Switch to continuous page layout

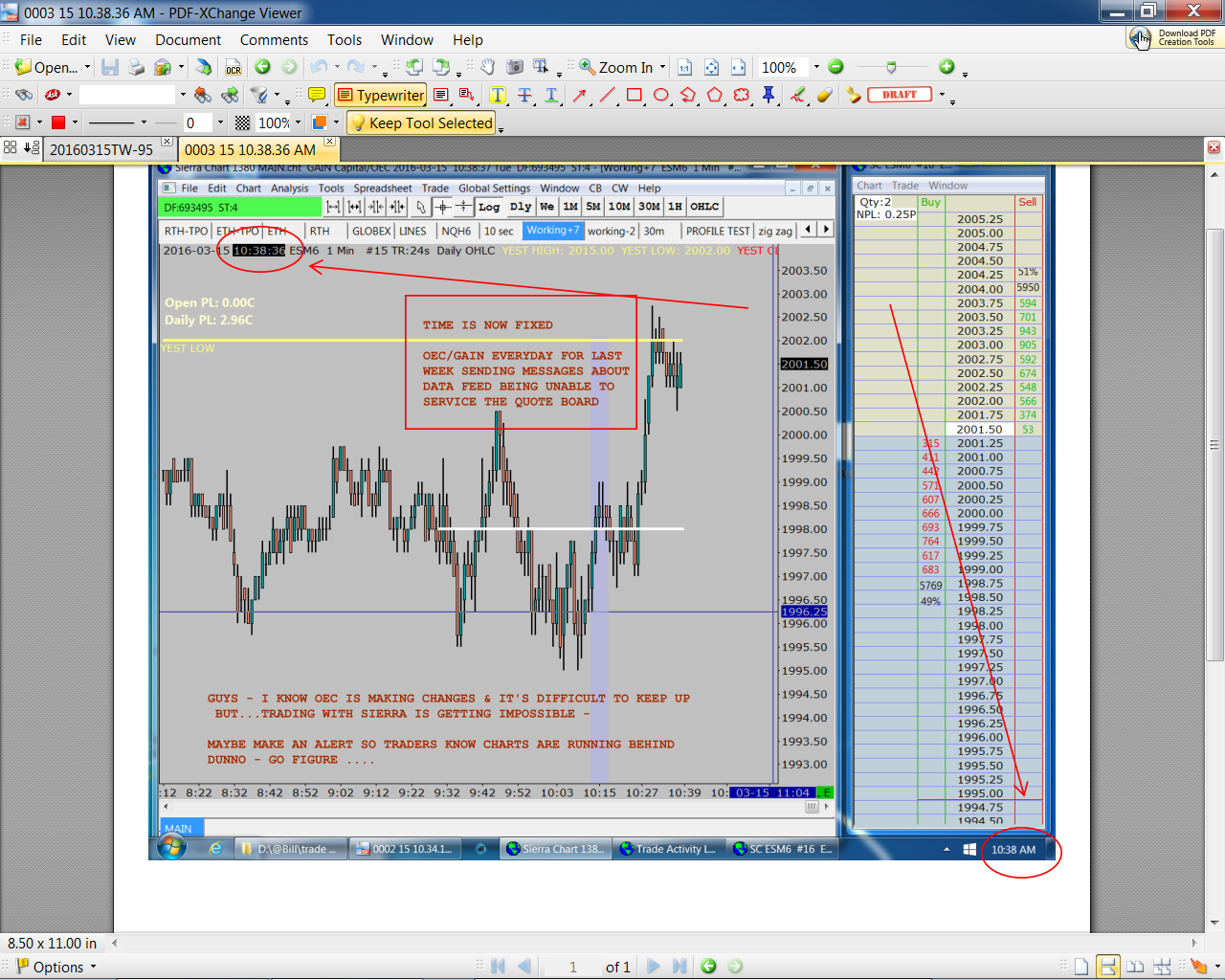click(x=1107, y=967)
